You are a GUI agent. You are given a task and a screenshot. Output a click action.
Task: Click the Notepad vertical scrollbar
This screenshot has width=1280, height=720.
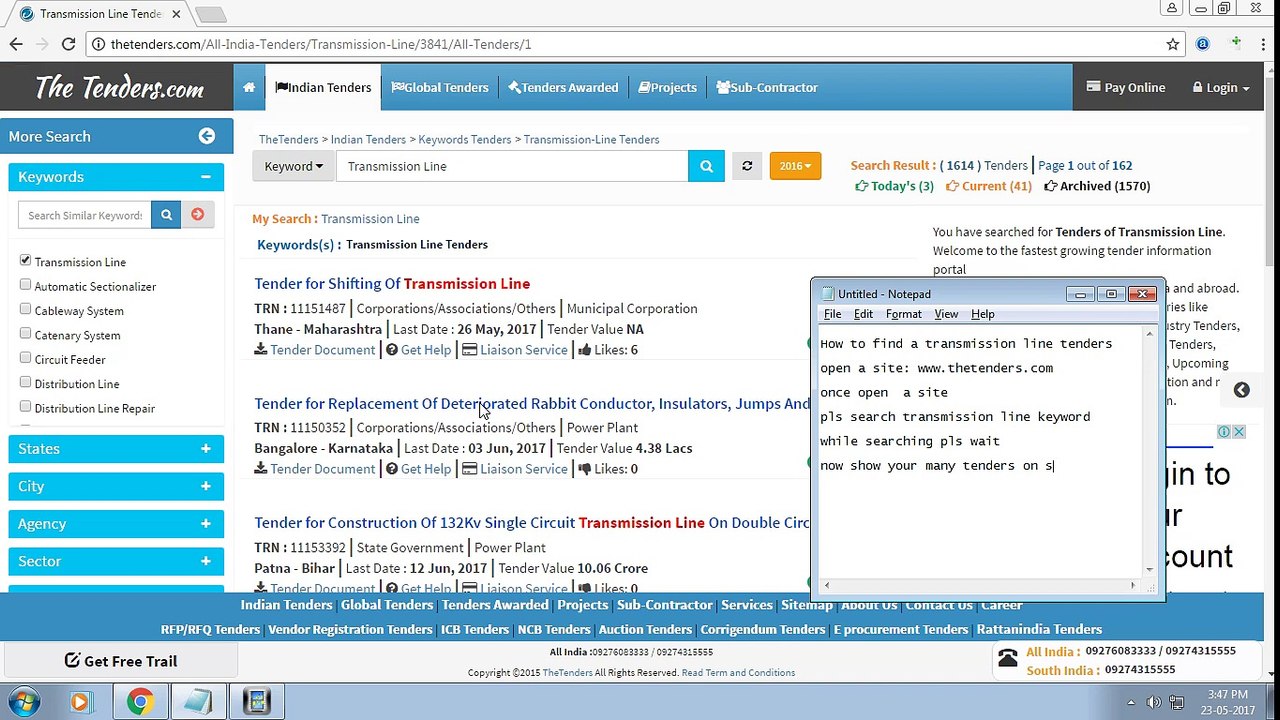[1150, 452]
